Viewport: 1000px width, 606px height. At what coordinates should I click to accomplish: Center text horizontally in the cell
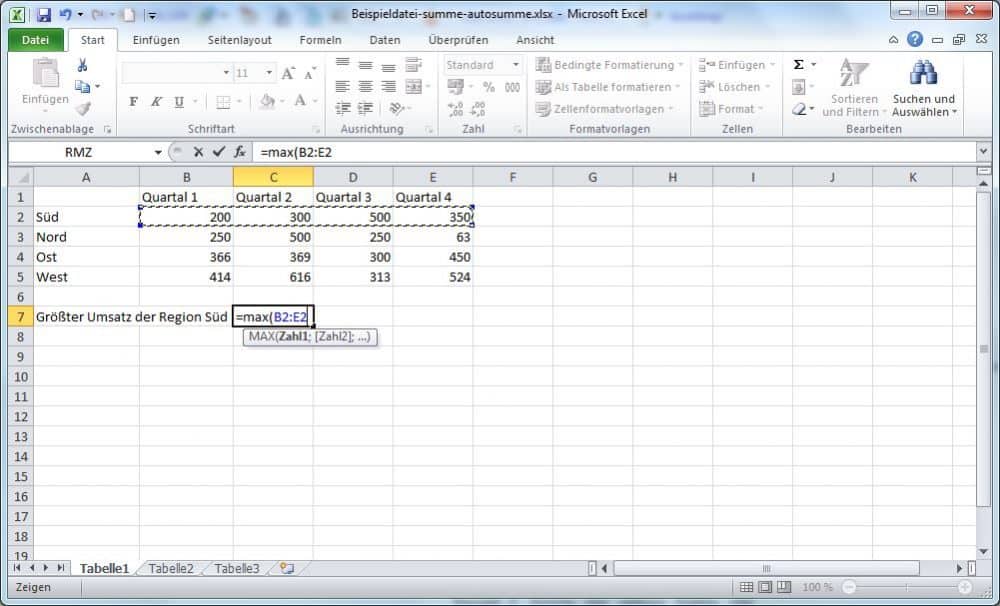(x=365, y=86)
